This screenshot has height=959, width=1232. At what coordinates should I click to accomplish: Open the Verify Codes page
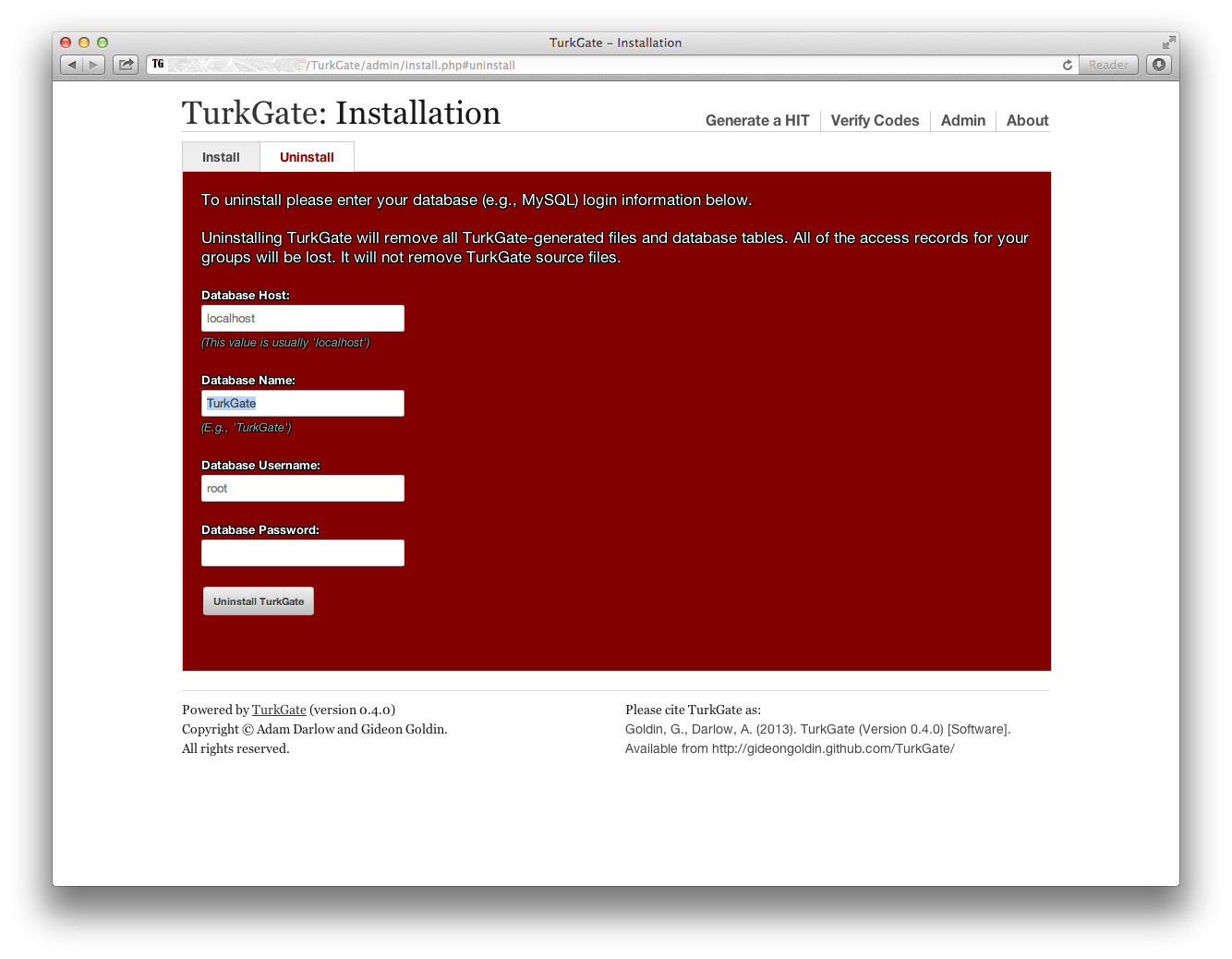(875, 120)
